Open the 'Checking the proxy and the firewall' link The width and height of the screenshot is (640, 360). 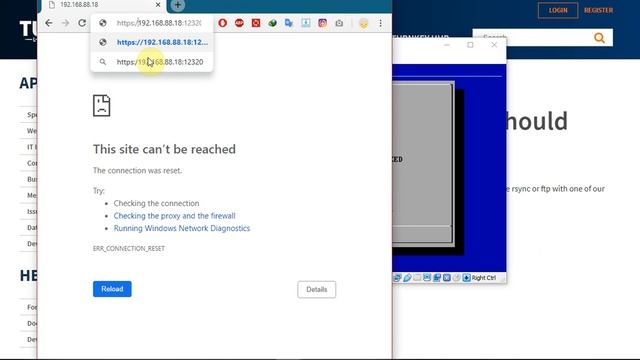[174, 216]
